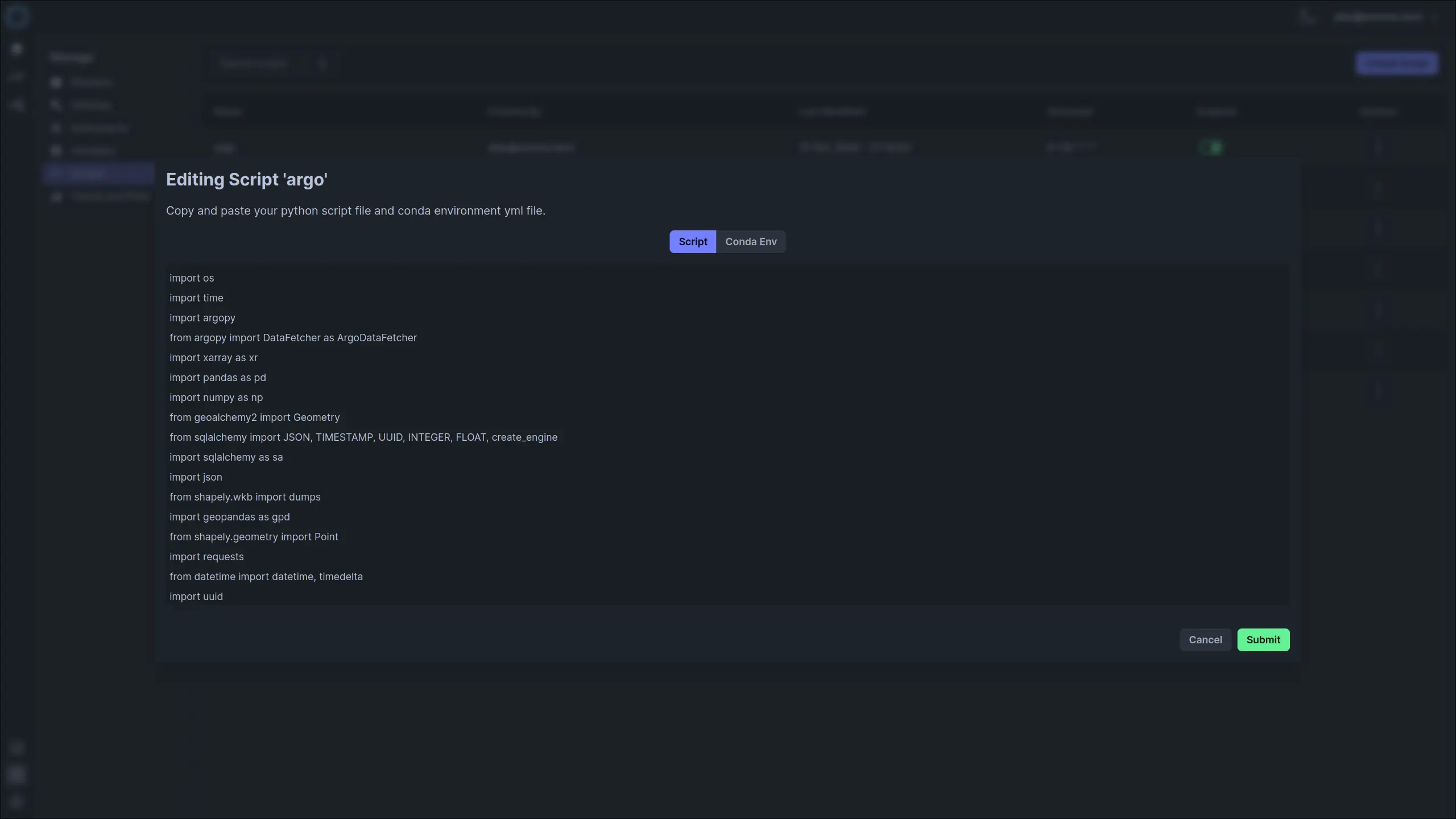
Task: Click the first icon in left icon rail
Action: click(x=16, y=49)
